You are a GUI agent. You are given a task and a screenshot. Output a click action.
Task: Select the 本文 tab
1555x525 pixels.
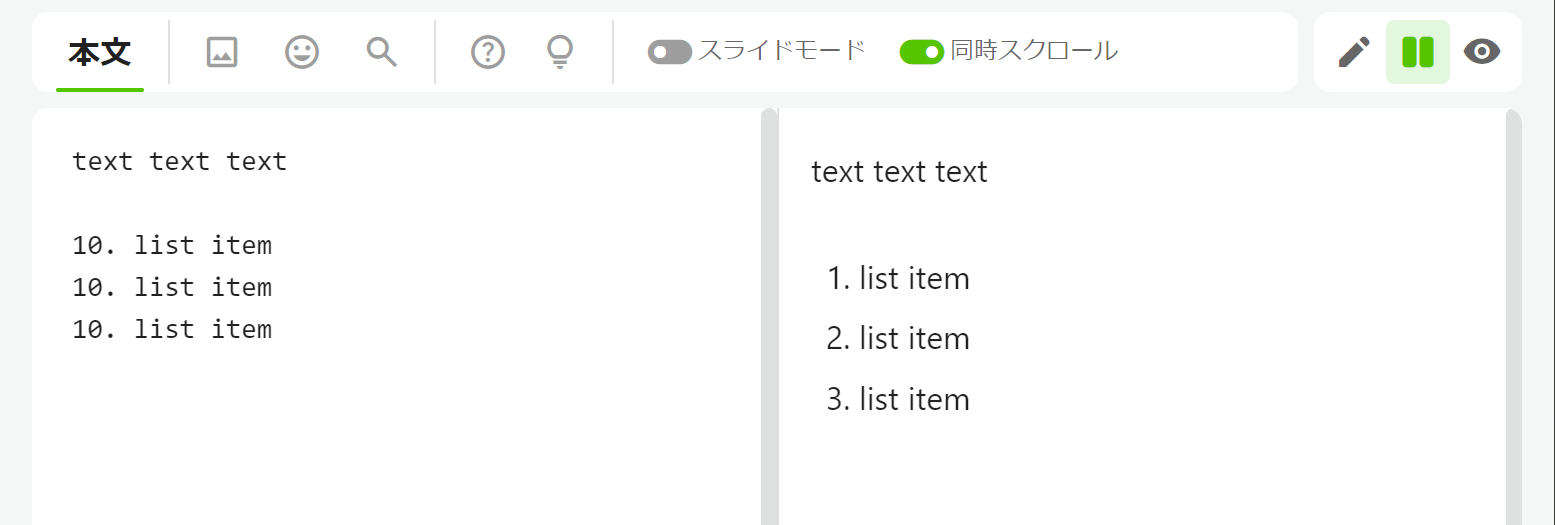100,53
